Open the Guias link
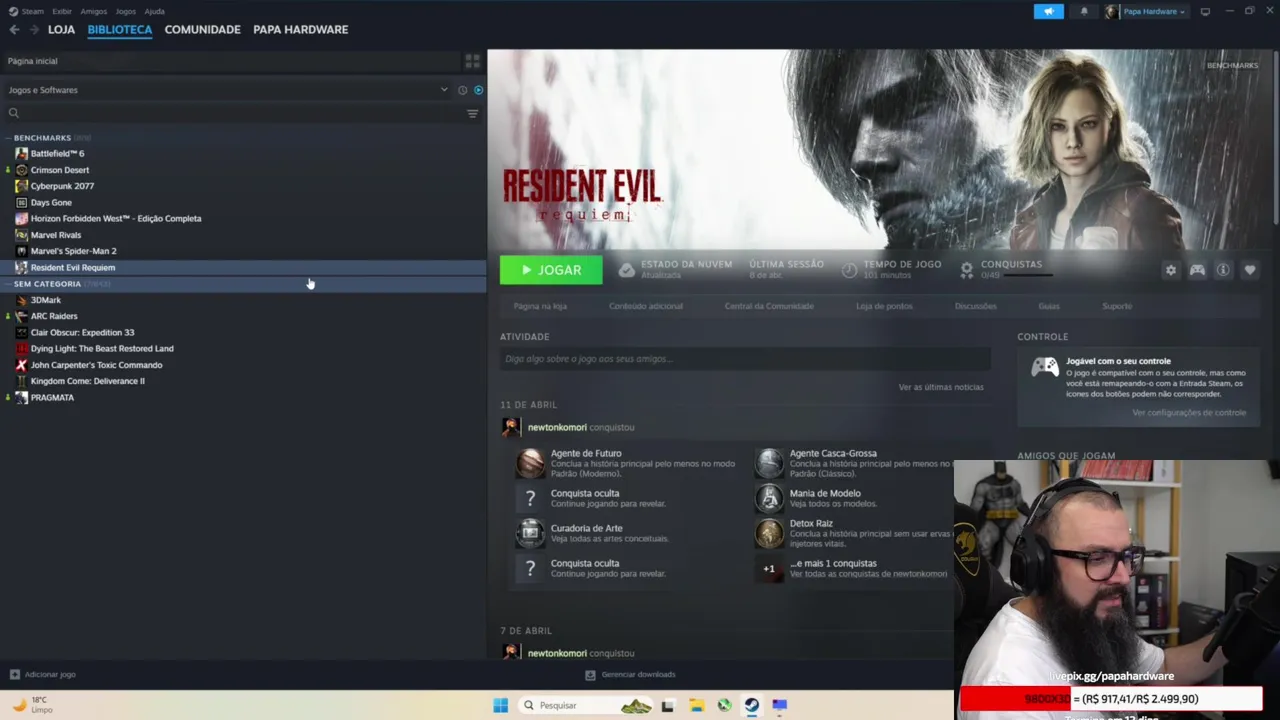 (1049, 306)
